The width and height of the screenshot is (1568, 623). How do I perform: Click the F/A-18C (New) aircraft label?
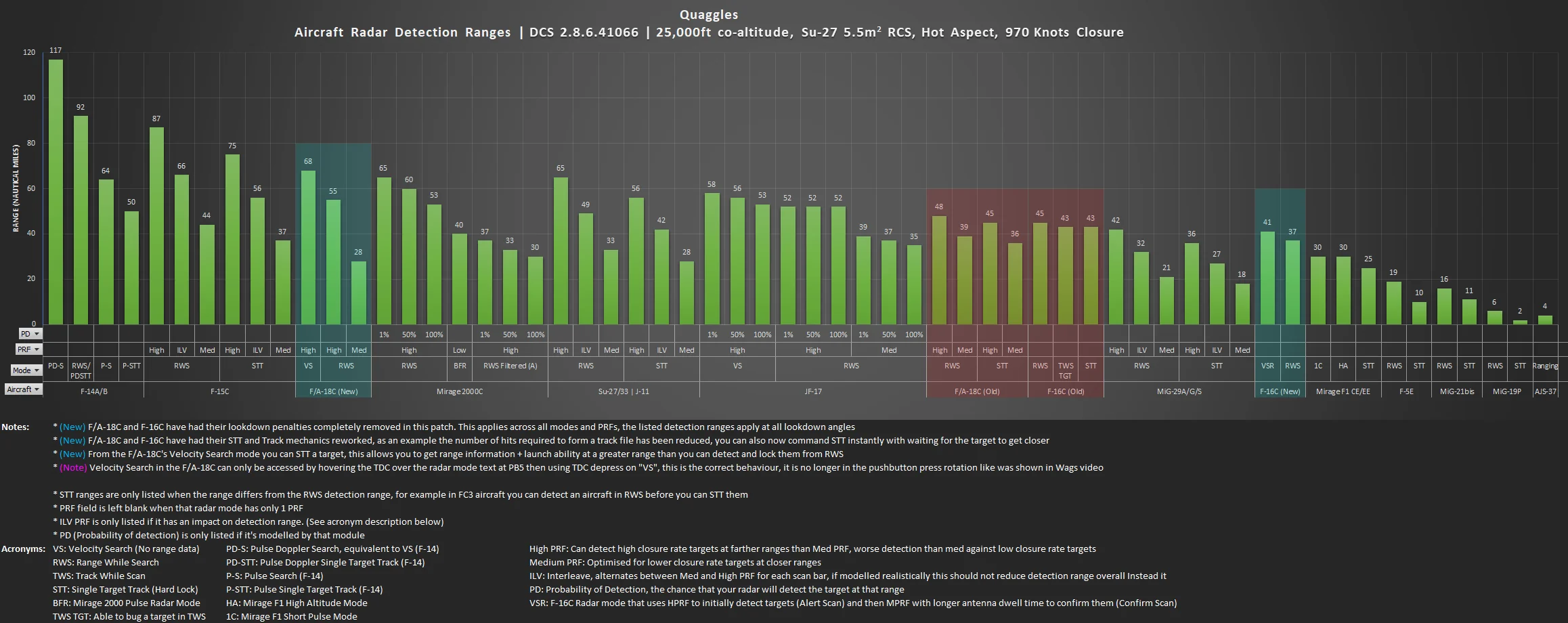(x=333, y=391)
